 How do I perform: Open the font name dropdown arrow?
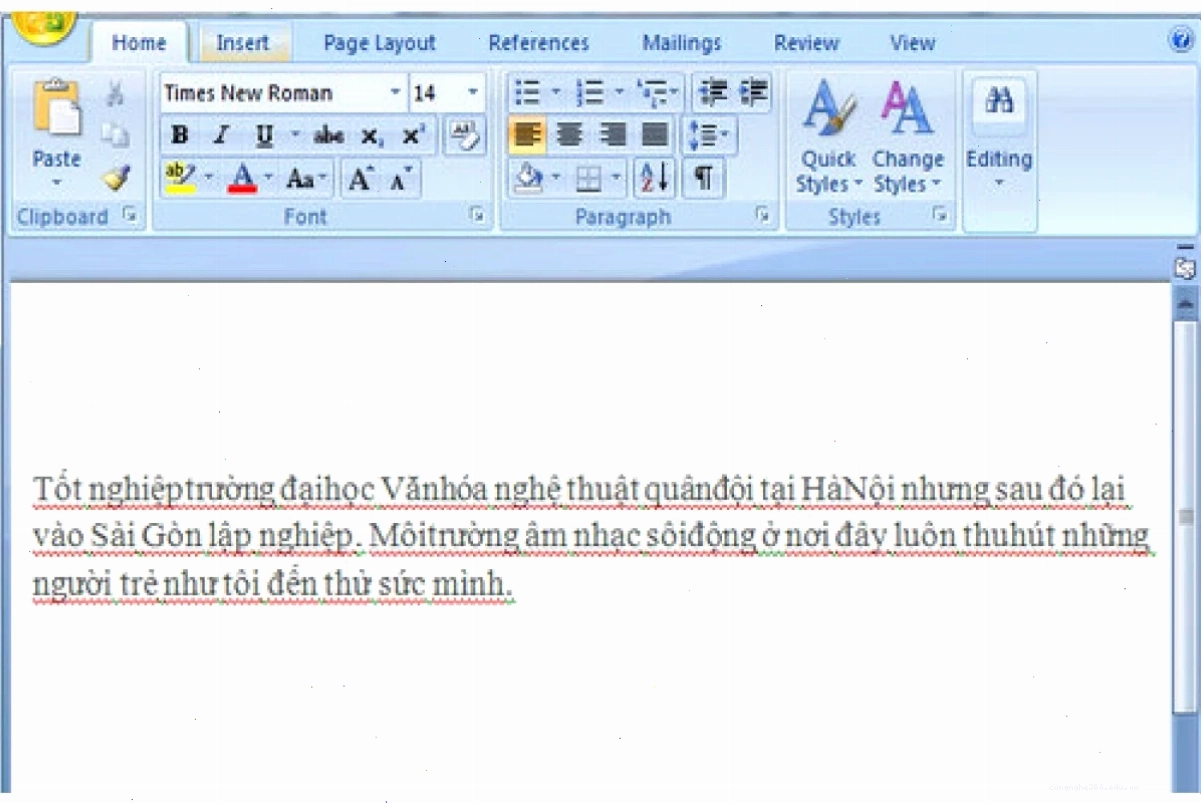pyautogui.click(x=395, y=93)
